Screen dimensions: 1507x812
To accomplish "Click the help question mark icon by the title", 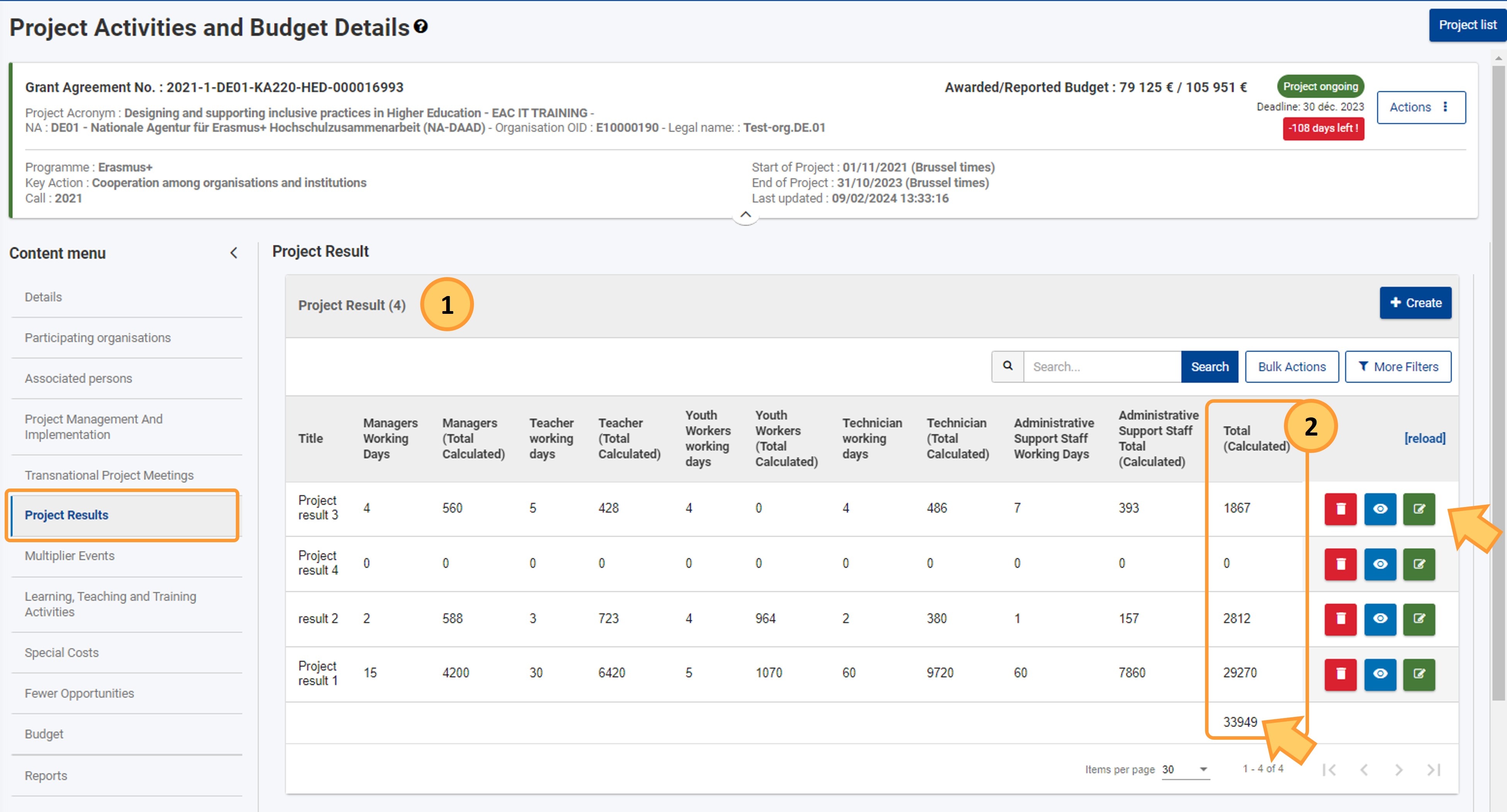I will coord(421,26).
